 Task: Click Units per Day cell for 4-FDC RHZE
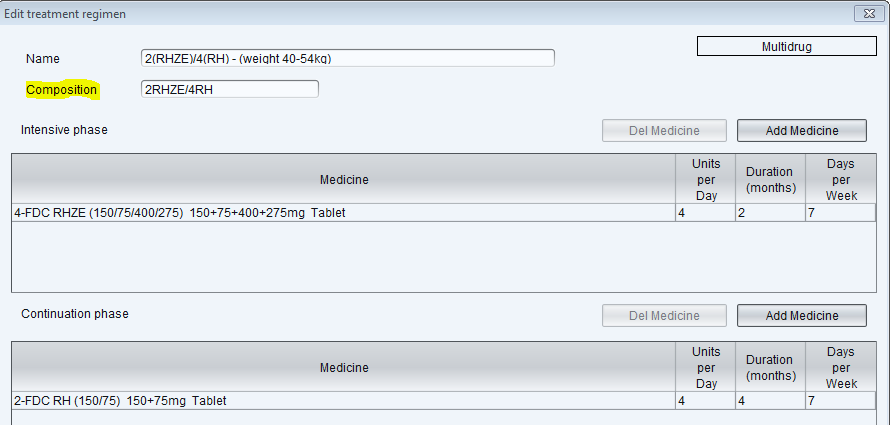pos(706,213)
